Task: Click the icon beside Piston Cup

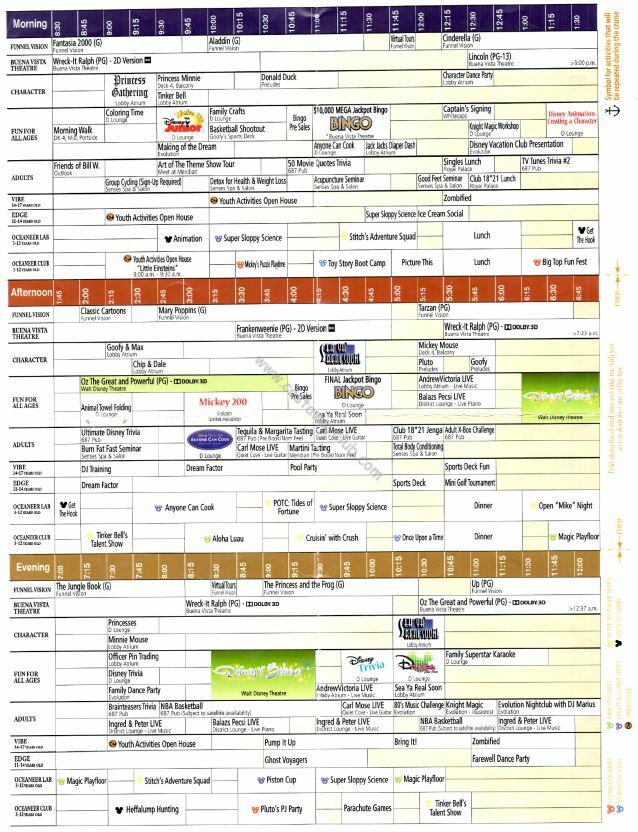Action: point(261,781)
